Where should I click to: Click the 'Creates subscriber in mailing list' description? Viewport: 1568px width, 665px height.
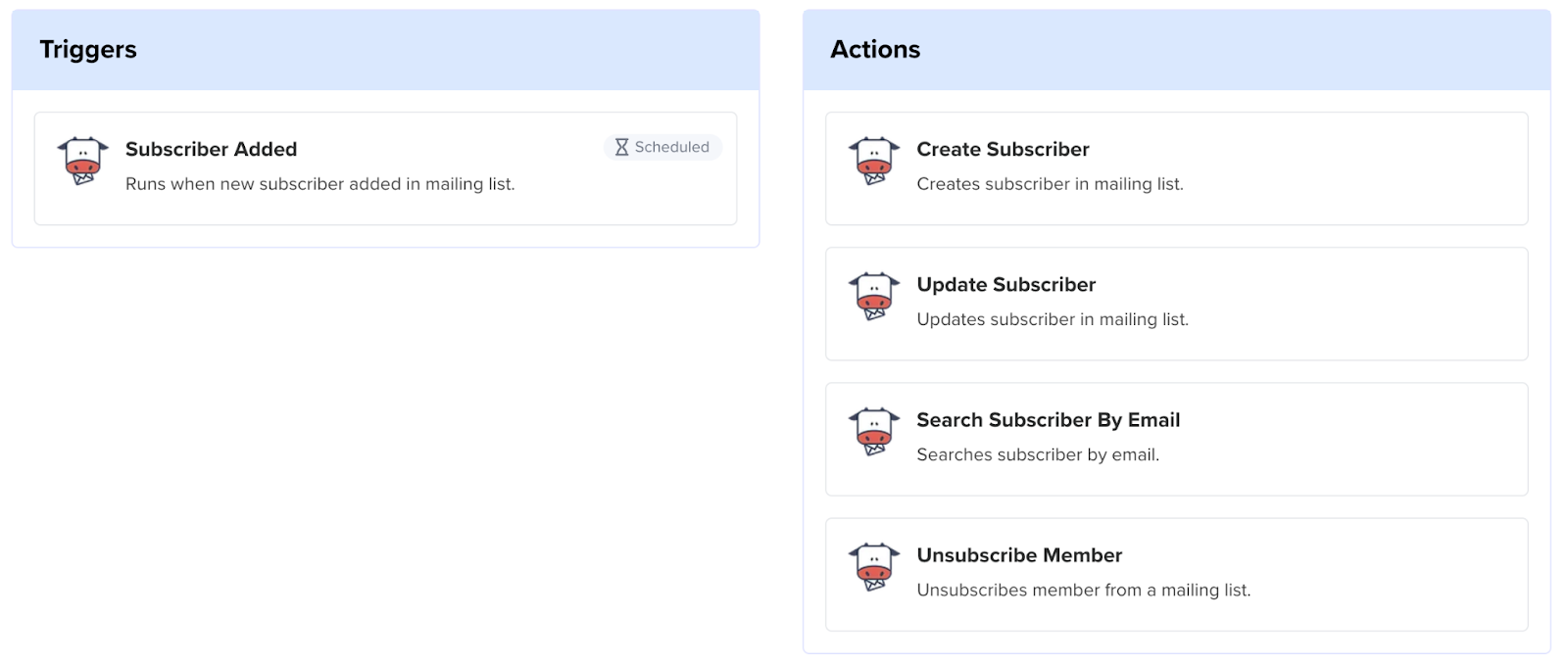click(x=1050, y=184)
